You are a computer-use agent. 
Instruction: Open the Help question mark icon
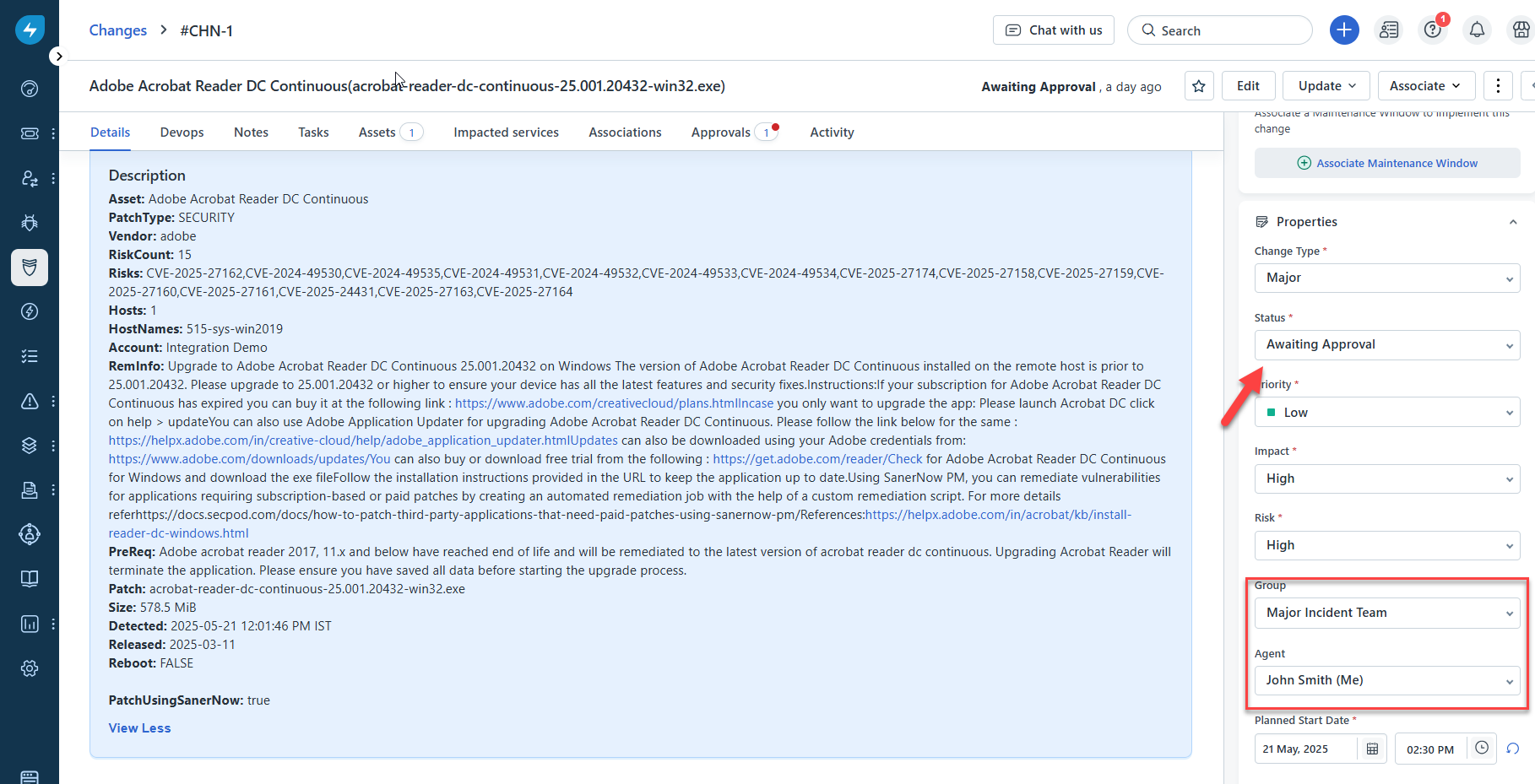tap(1433, 30)
